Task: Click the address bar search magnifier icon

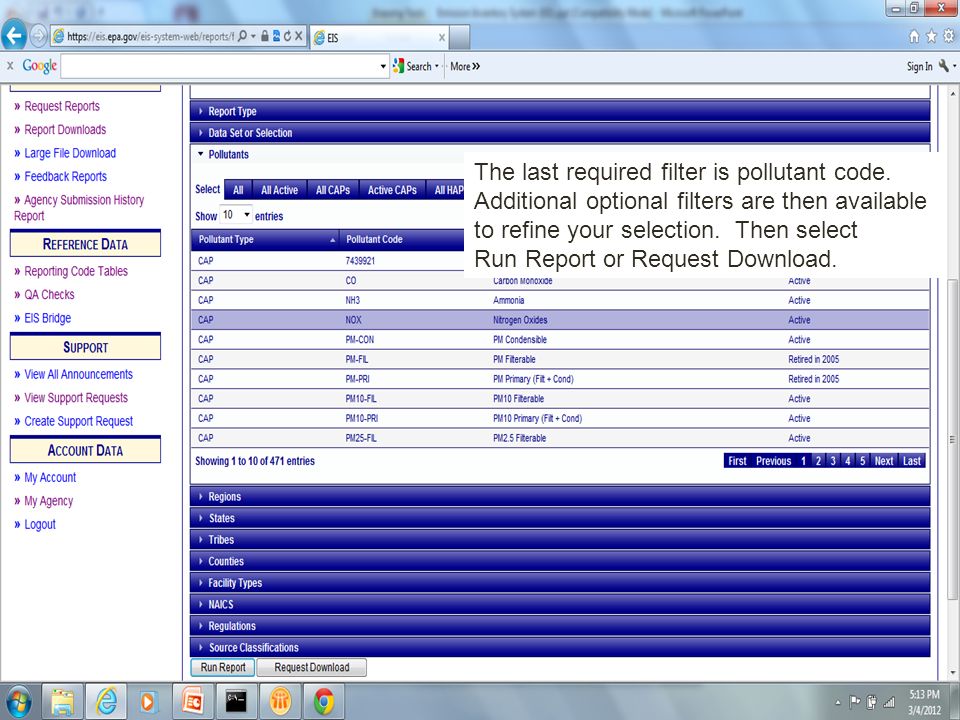Action: click(x=242, y=36)
